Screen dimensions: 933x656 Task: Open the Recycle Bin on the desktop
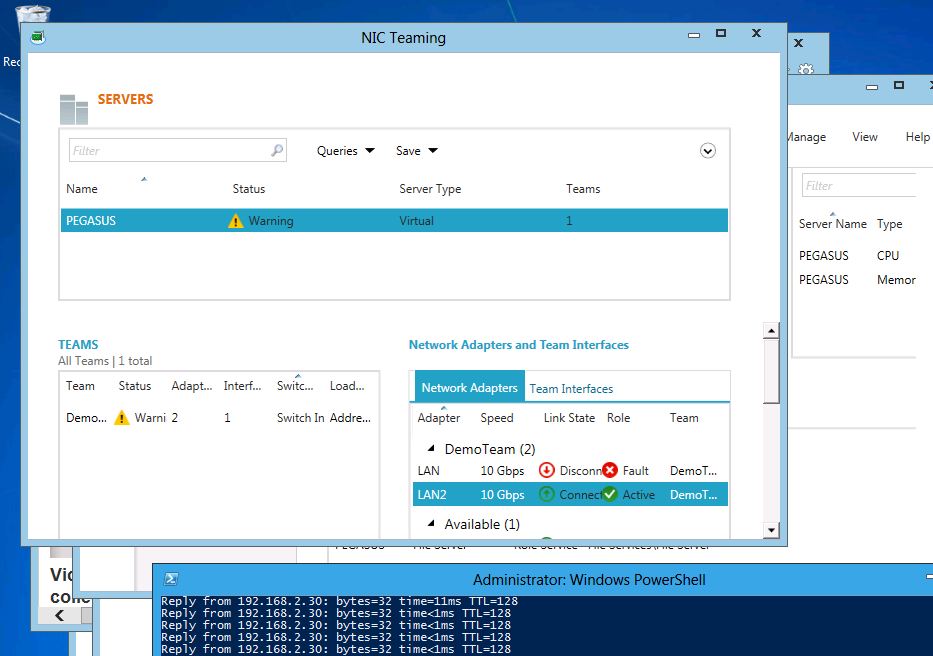[33, 13]
